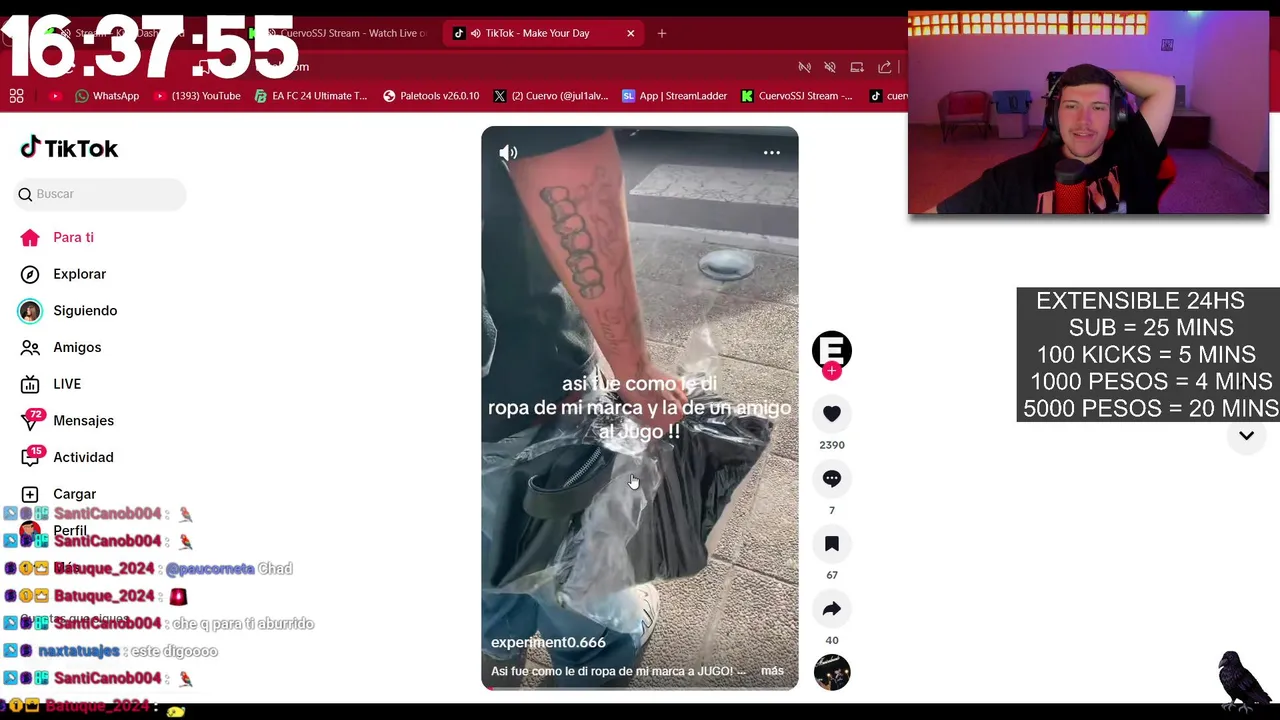Screen dimensions: 1280x720
Task: Mute the TikTok video with speaker icon
Action: click(x=508, y=153)
